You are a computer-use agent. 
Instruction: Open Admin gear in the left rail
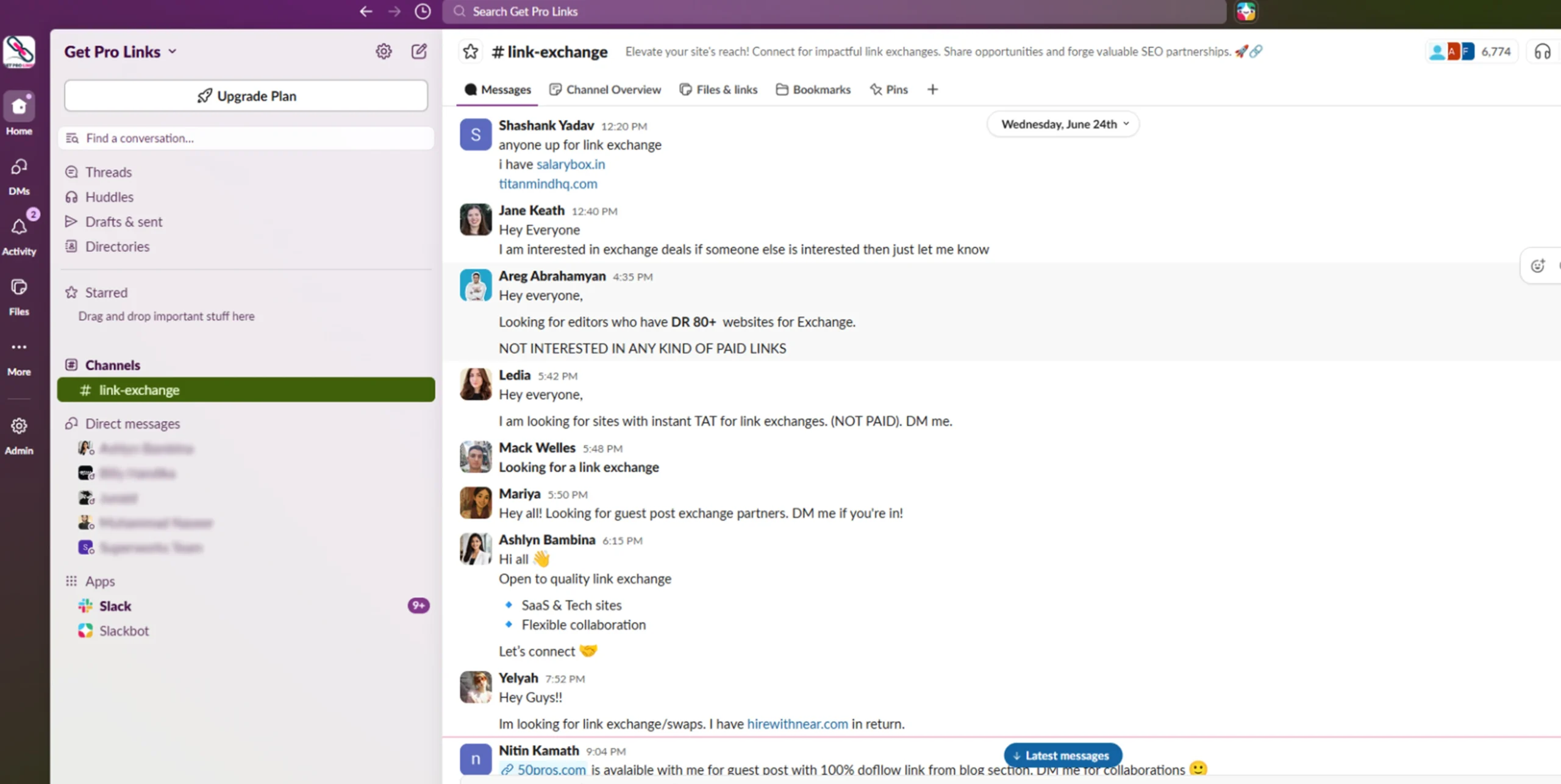click(19, 436)
